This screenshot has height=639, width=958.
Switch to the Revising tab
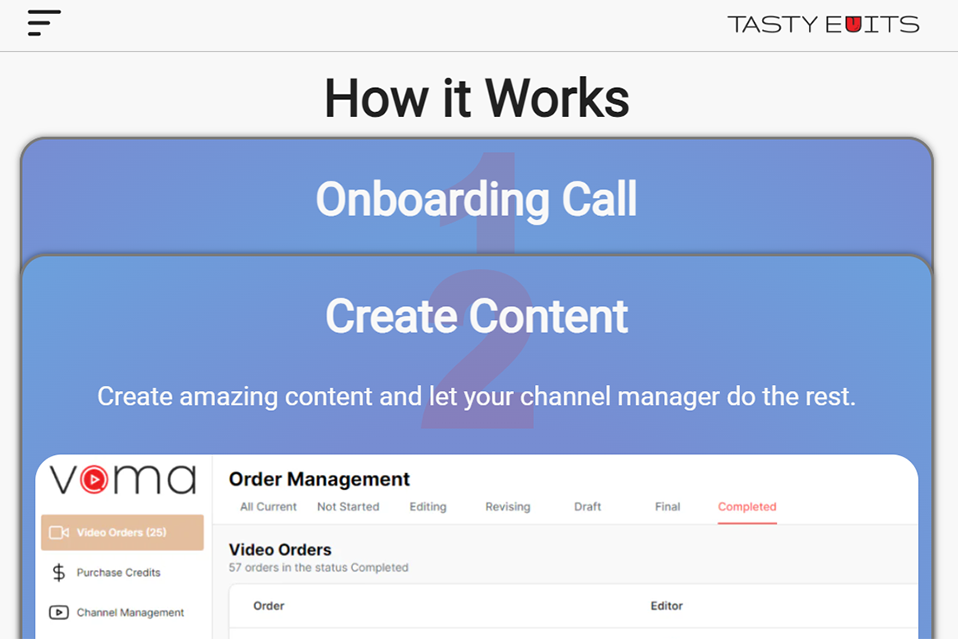tap(508, 506)
